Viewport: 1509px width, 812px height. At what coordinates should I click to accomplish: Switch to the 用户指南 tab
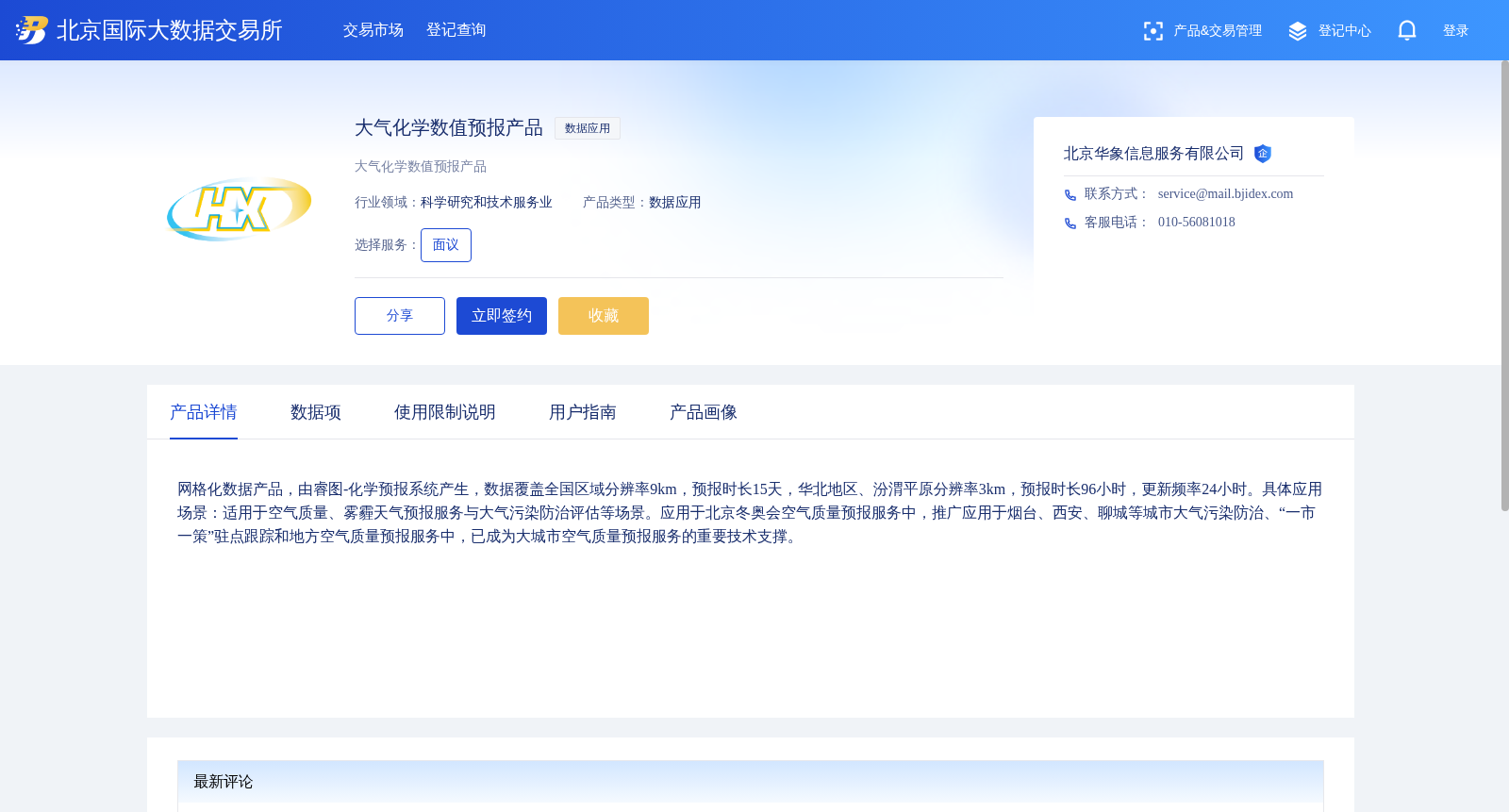[x=583, y=412]
